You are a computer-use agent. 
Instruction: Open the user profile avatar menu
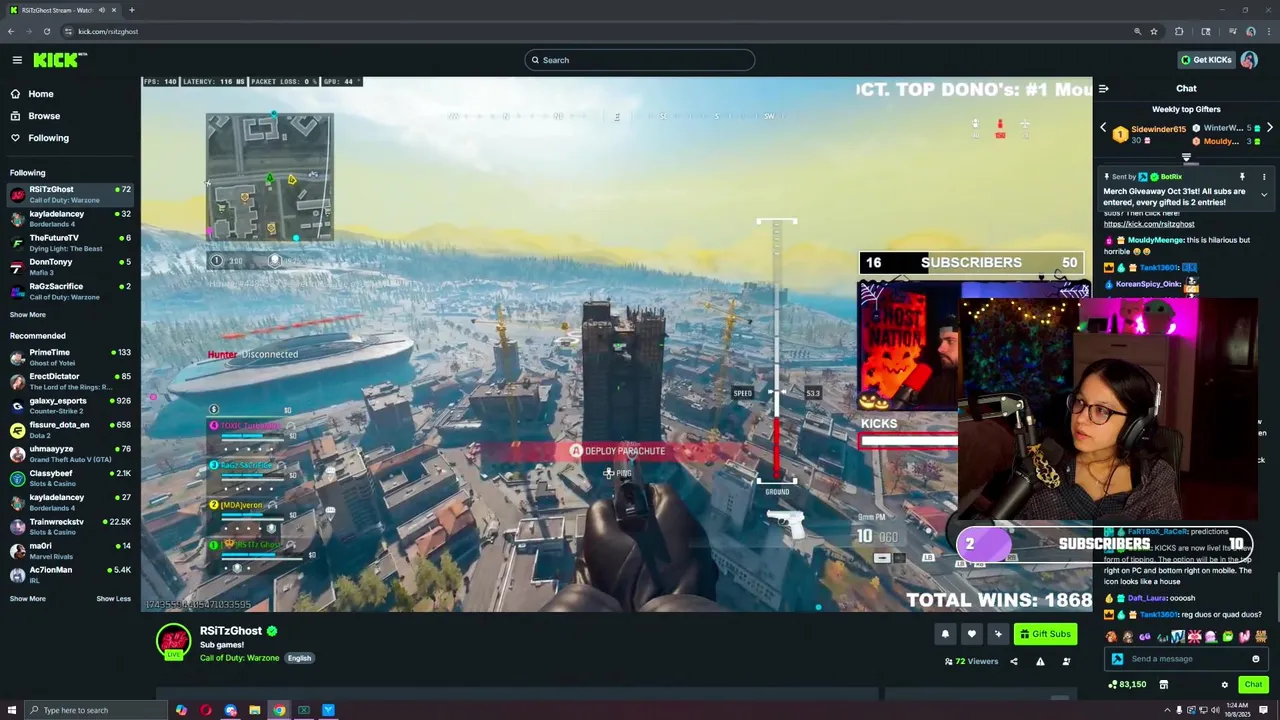[x=1249, y=60]
